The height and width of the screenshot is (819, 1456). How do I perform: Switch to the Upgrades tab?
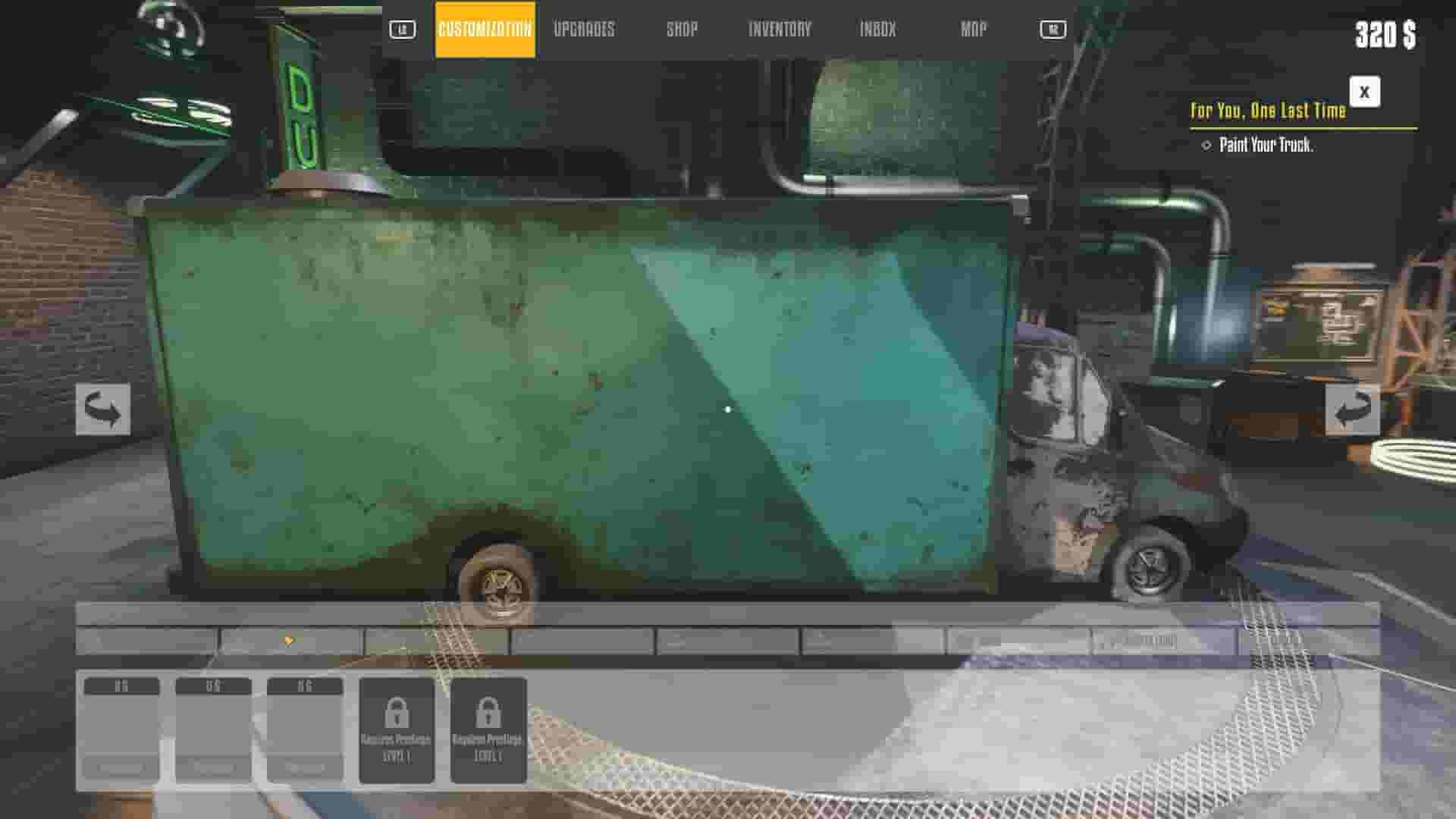point(585,30)
